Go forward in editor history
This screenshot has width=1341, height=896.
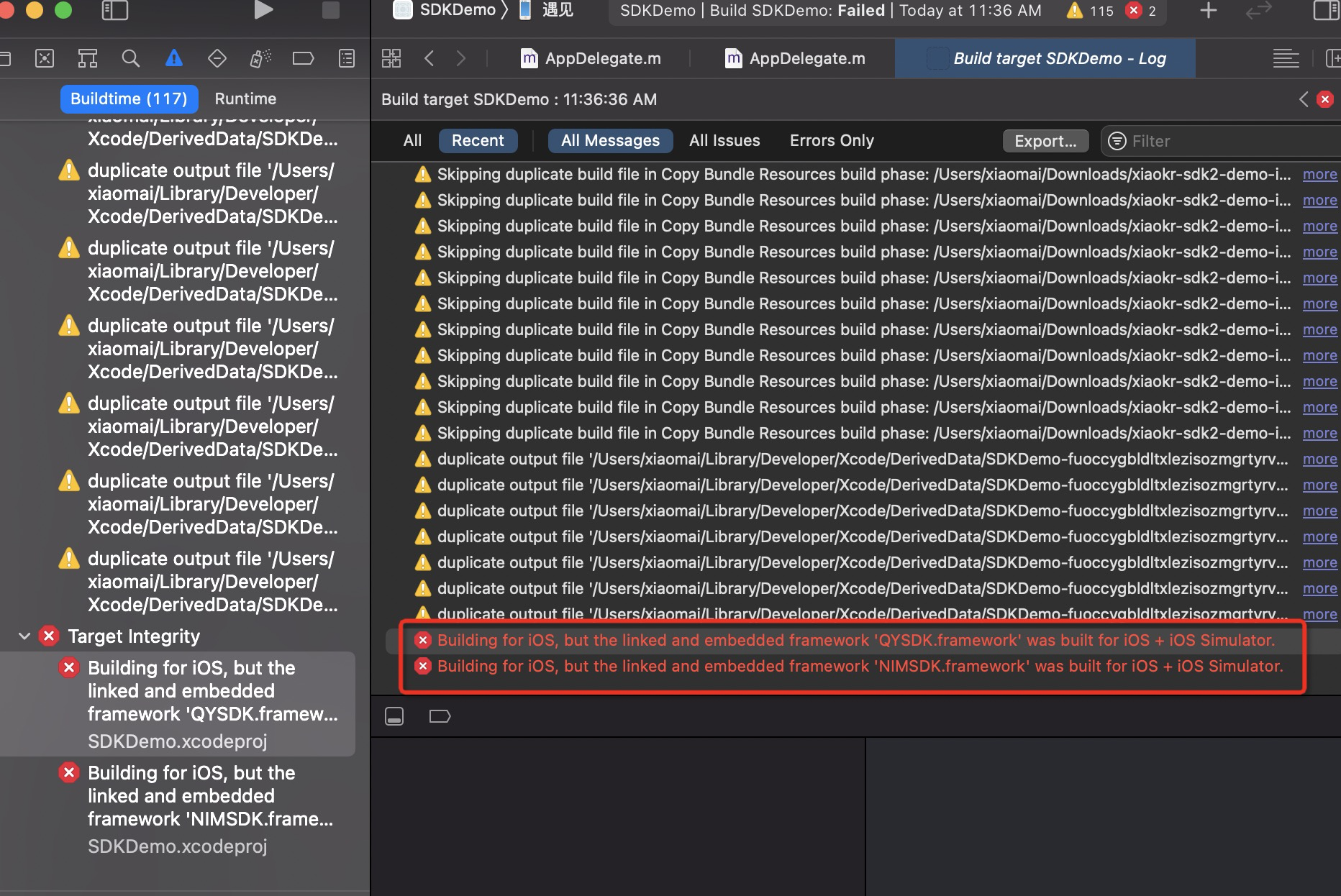(461, 58)
